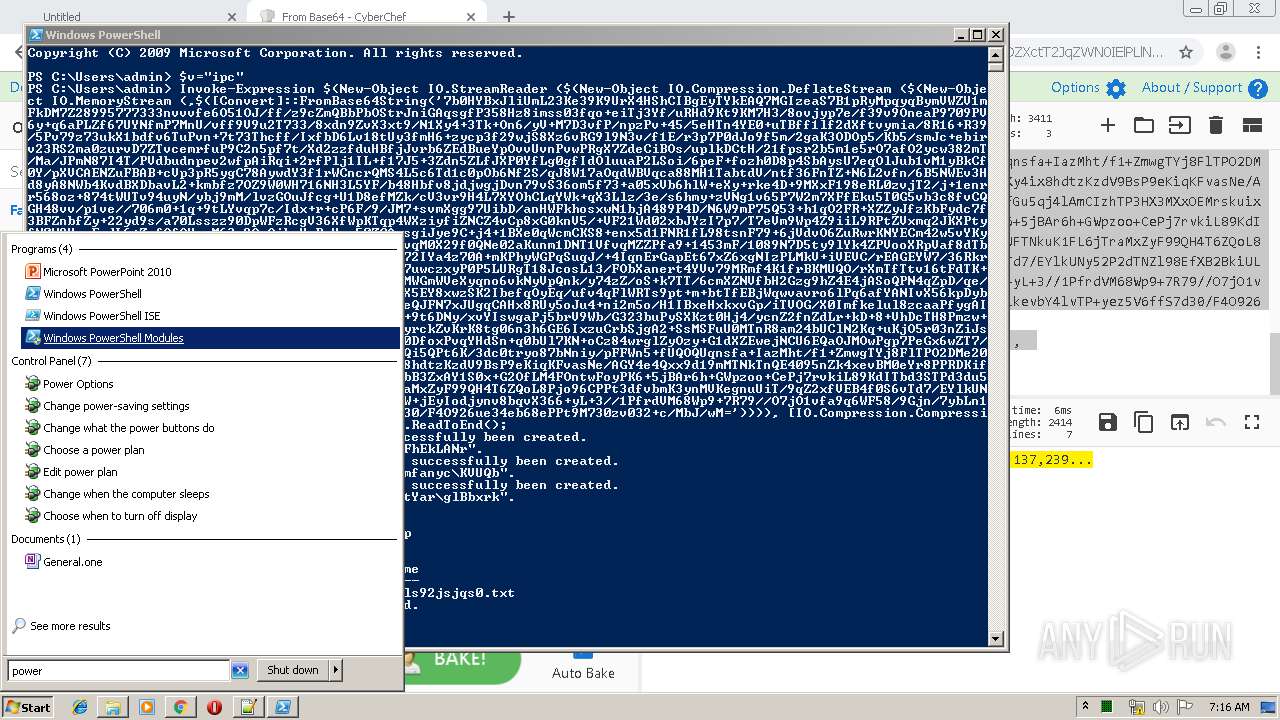
Task: Click the BAKE! button
Action: [460, 661]
